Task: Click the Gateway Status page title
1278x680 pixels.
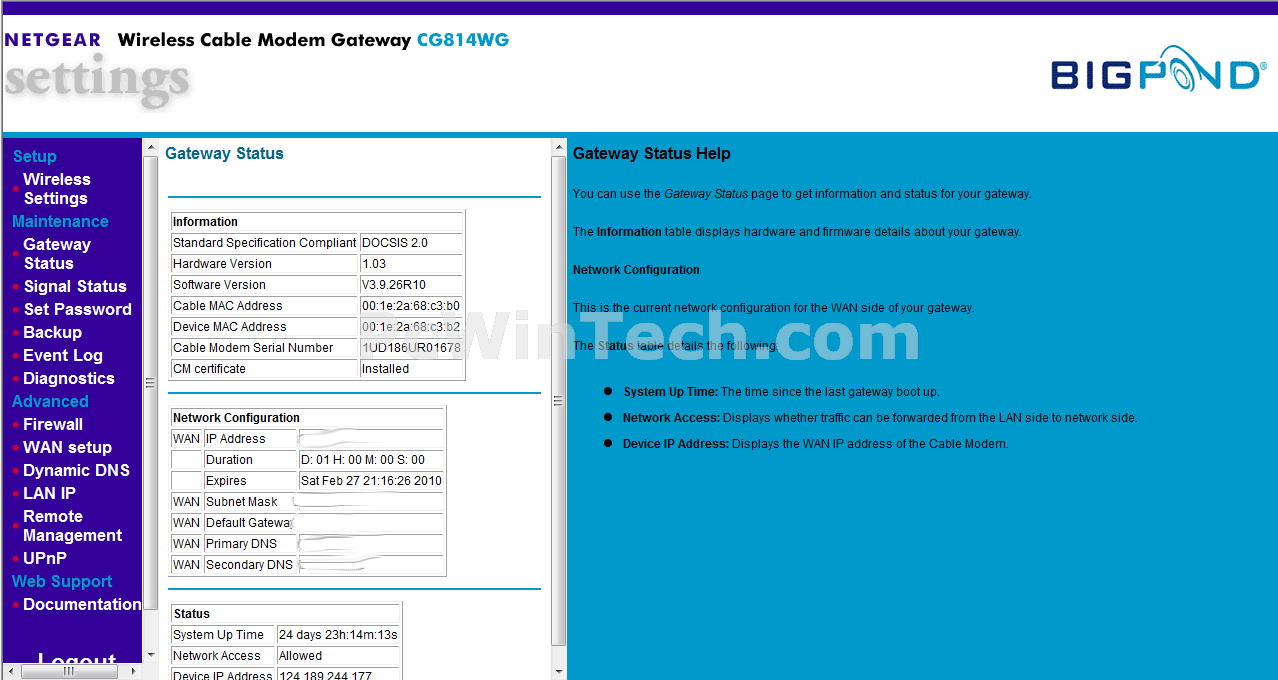Action: tap(224, 154)
